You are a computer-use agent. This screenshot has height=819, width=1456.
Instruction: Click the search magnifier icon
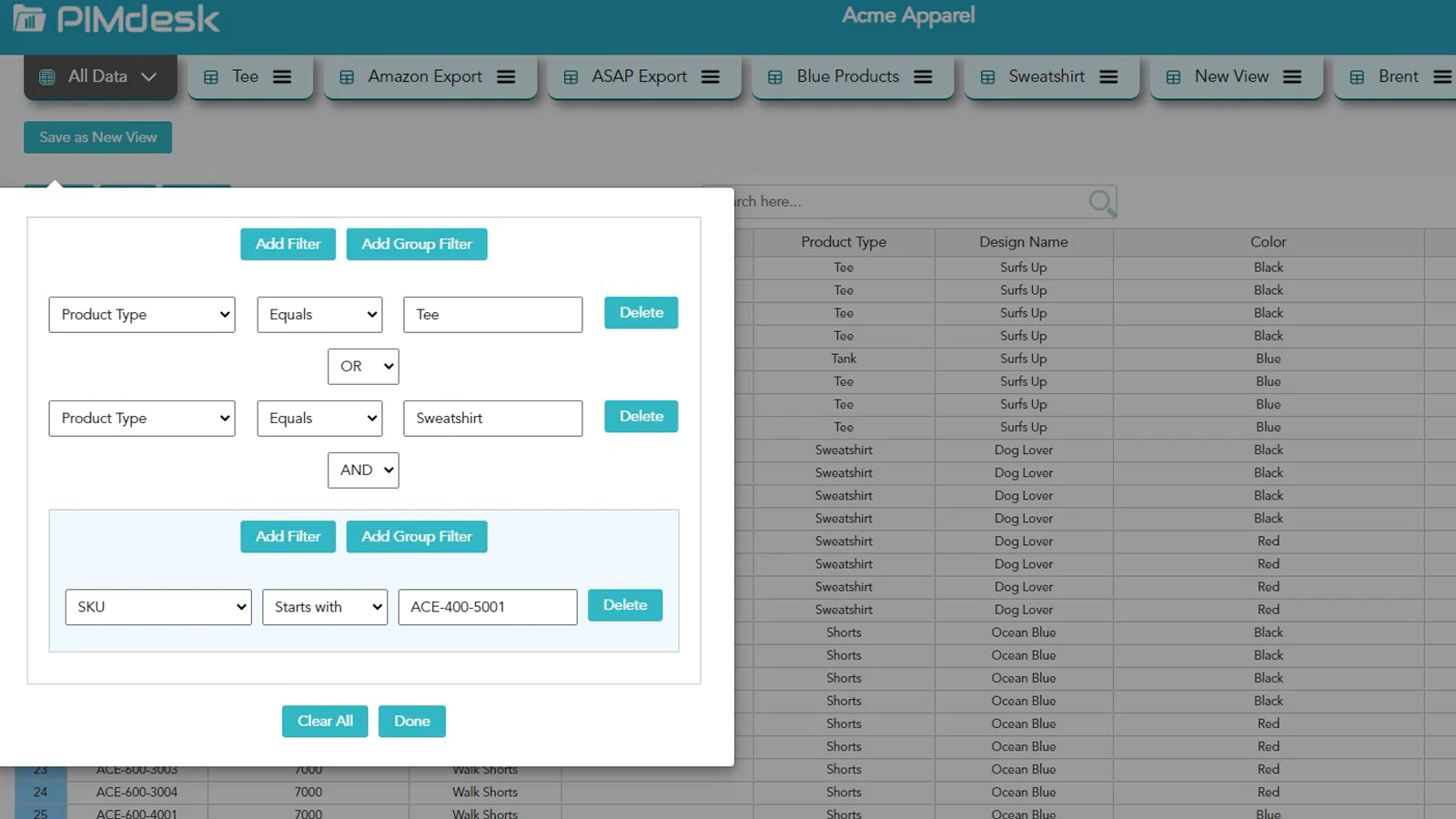coord(1101,201)
